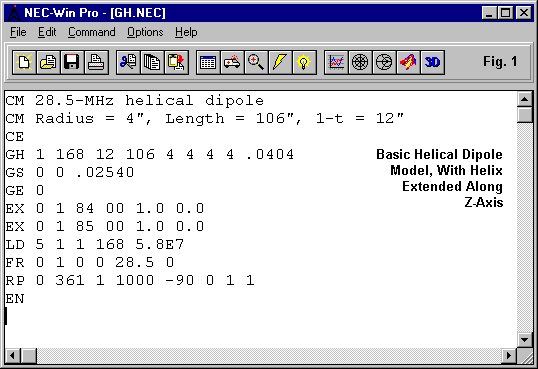Viewport: 538px width, 369px height.
Task: Open the line graph plot icon
Action: [x=336, y=62]
